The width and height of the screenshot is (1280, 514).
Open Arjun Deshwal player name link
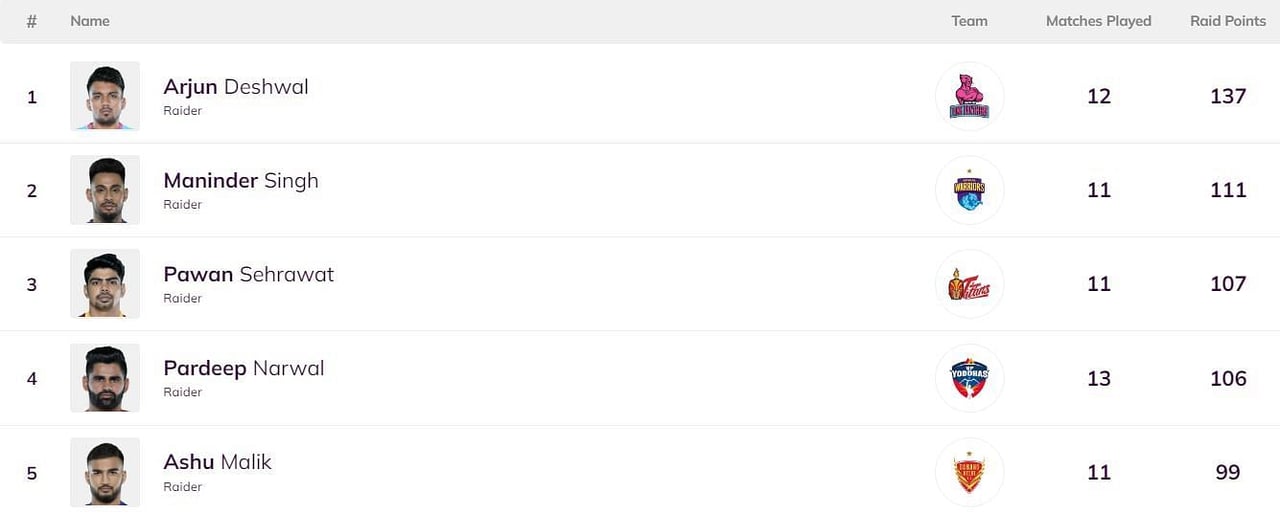(x=236, y=87)
